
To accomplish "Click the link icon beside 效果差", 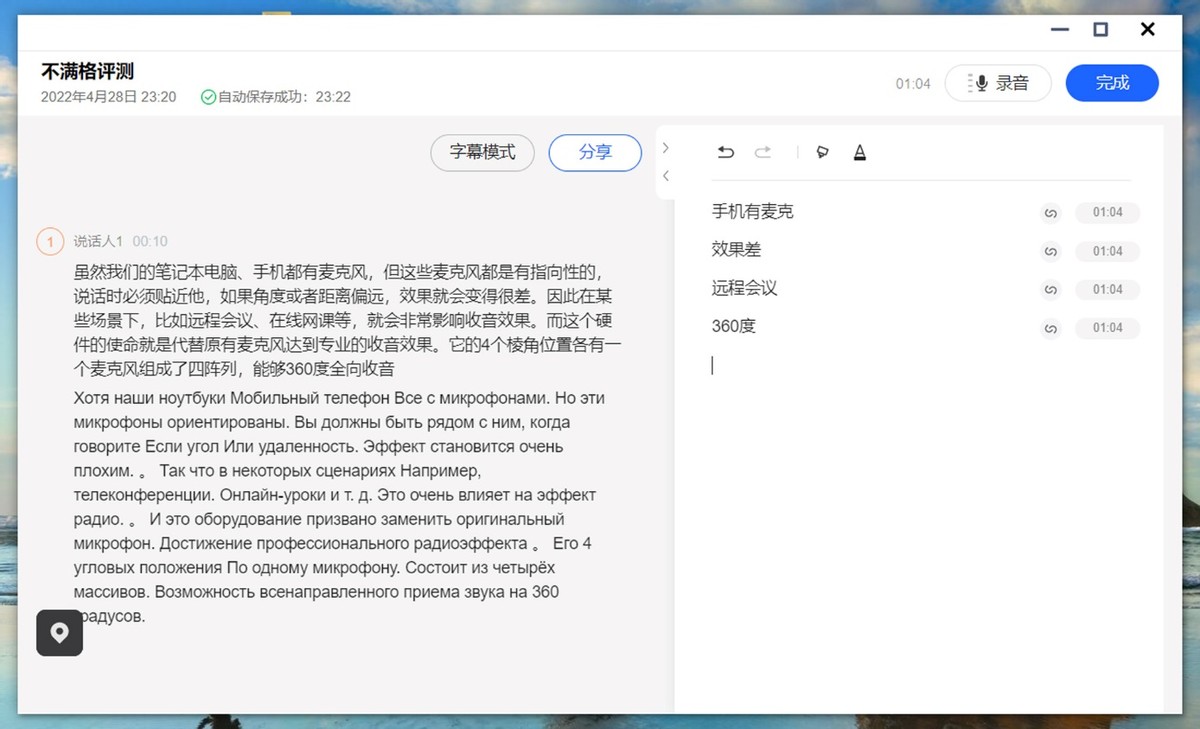I will 1050,251.
